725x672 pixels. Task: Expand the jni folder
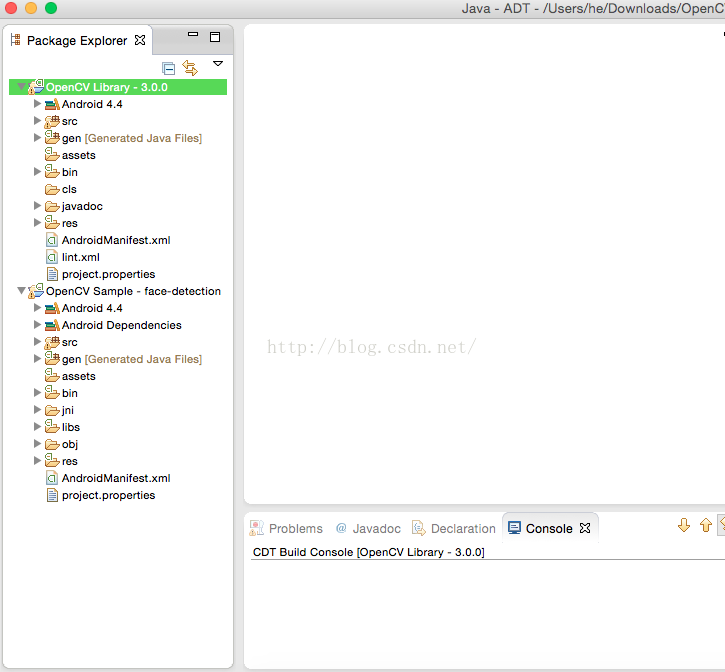pyautogui.click(x=37, y=410)
